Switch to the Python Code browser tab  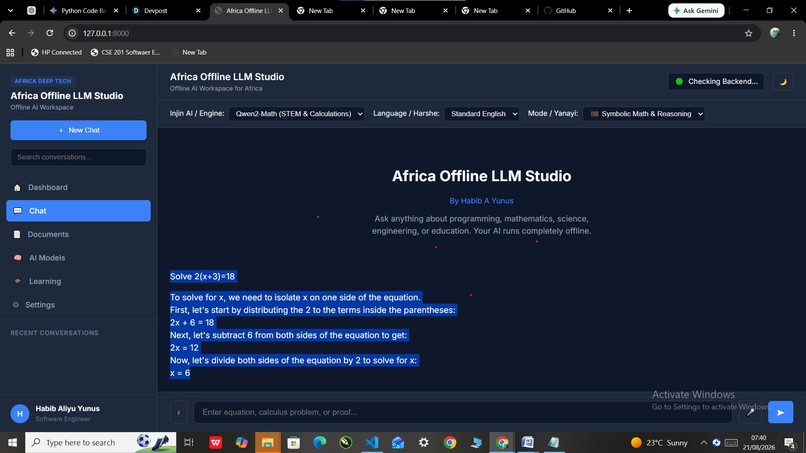coord(84,10)
